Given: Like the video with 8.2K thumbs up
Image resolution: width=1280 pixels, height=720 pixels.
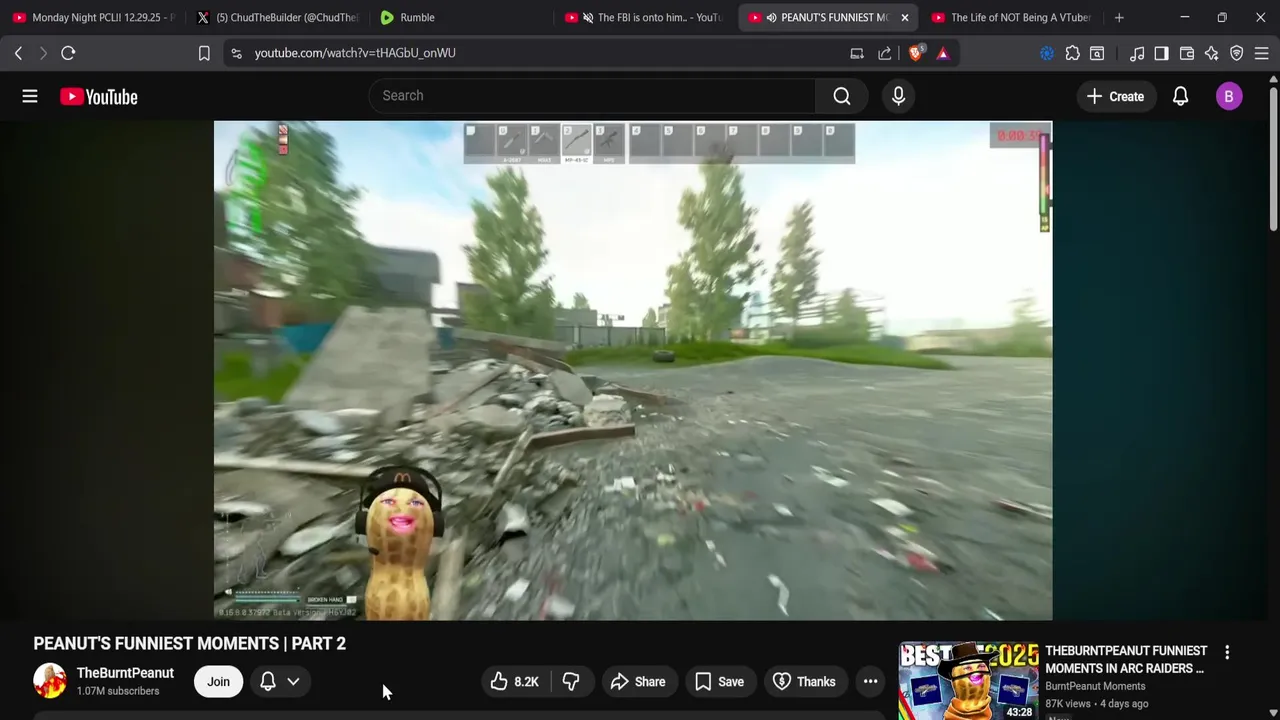Looking at the screenshot, I should [x=514, y=682].
